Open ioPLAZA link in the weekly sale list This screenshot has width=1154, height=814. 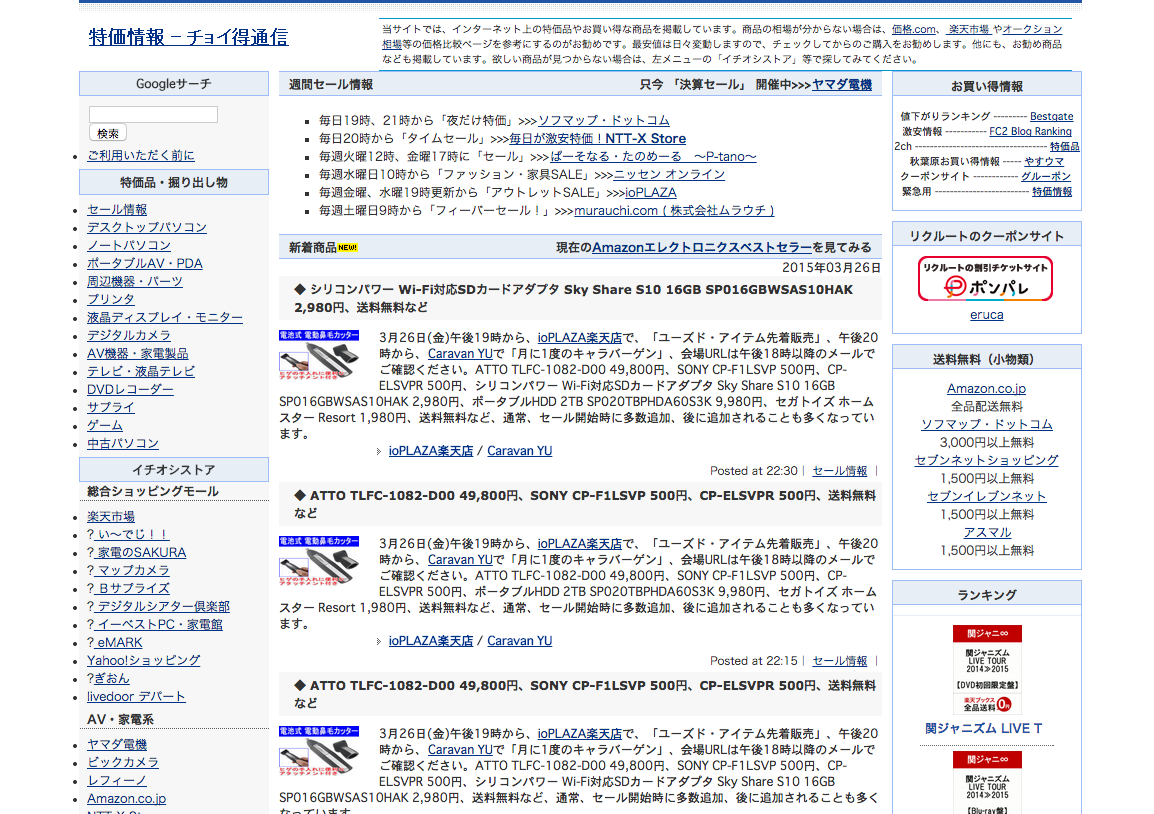[651, 193]
